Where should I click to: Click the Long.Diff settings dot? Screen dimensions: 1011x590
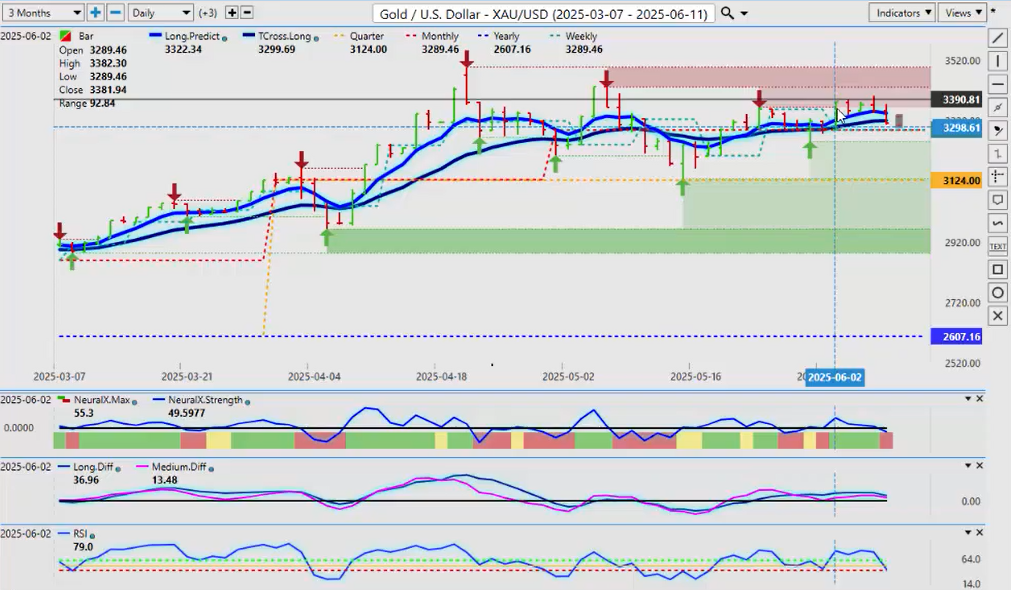click(x=119, y=468)
